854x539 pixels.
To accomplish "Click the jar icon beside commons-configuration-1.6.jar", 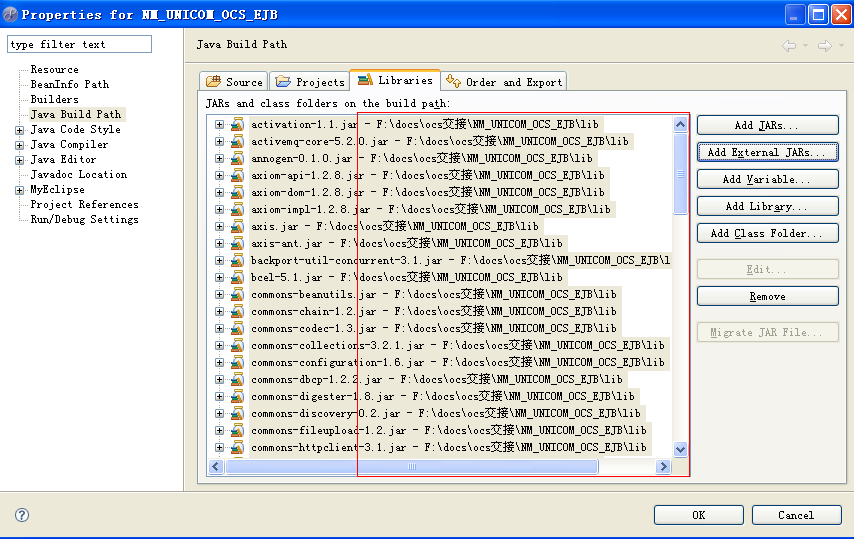I will point(237,363).
